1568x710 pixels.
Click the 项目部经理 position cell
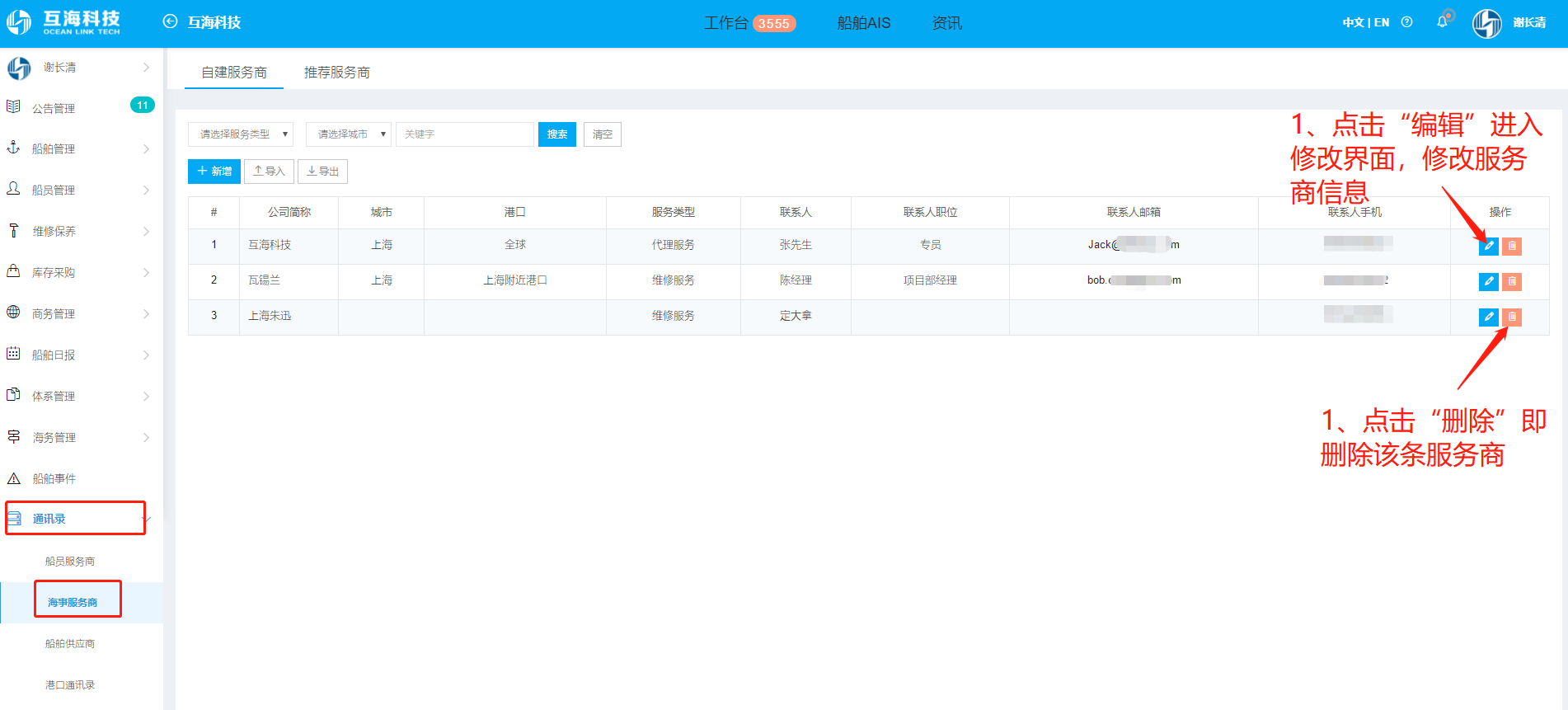(930, 280)
